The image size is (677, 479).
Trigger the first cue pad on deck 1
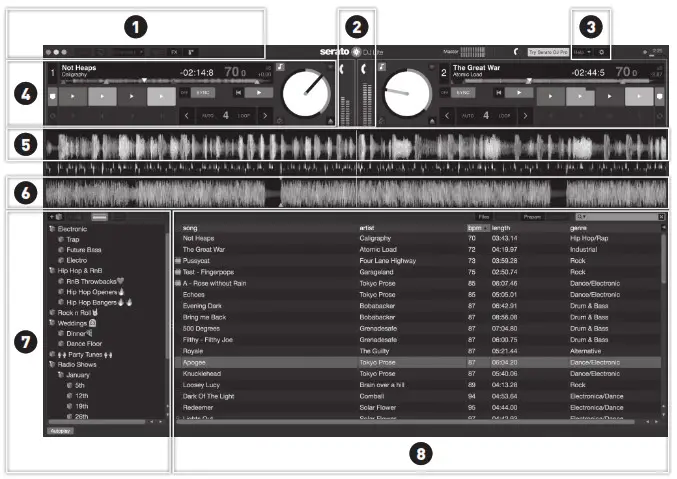click(x=73, y=96)
